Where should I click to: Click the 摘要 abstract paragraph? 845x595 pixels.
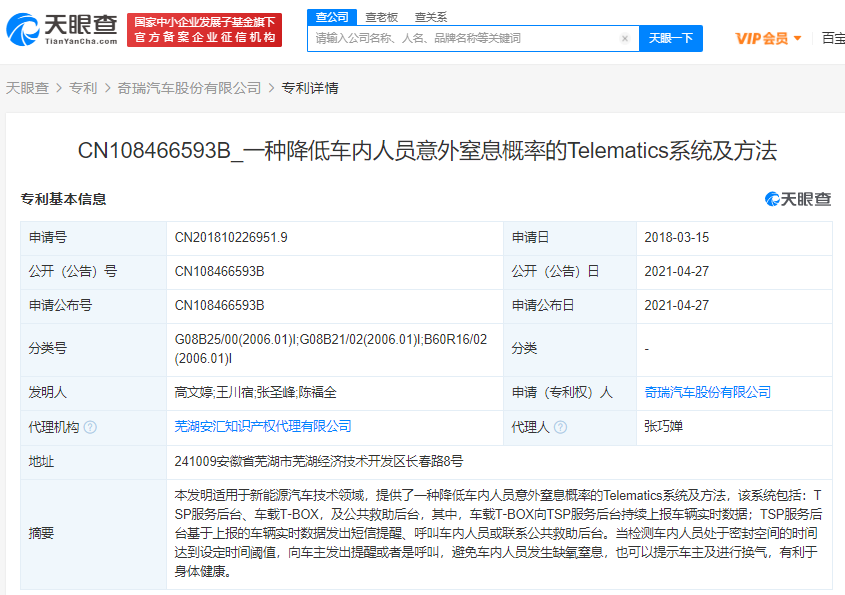(497, 533)
